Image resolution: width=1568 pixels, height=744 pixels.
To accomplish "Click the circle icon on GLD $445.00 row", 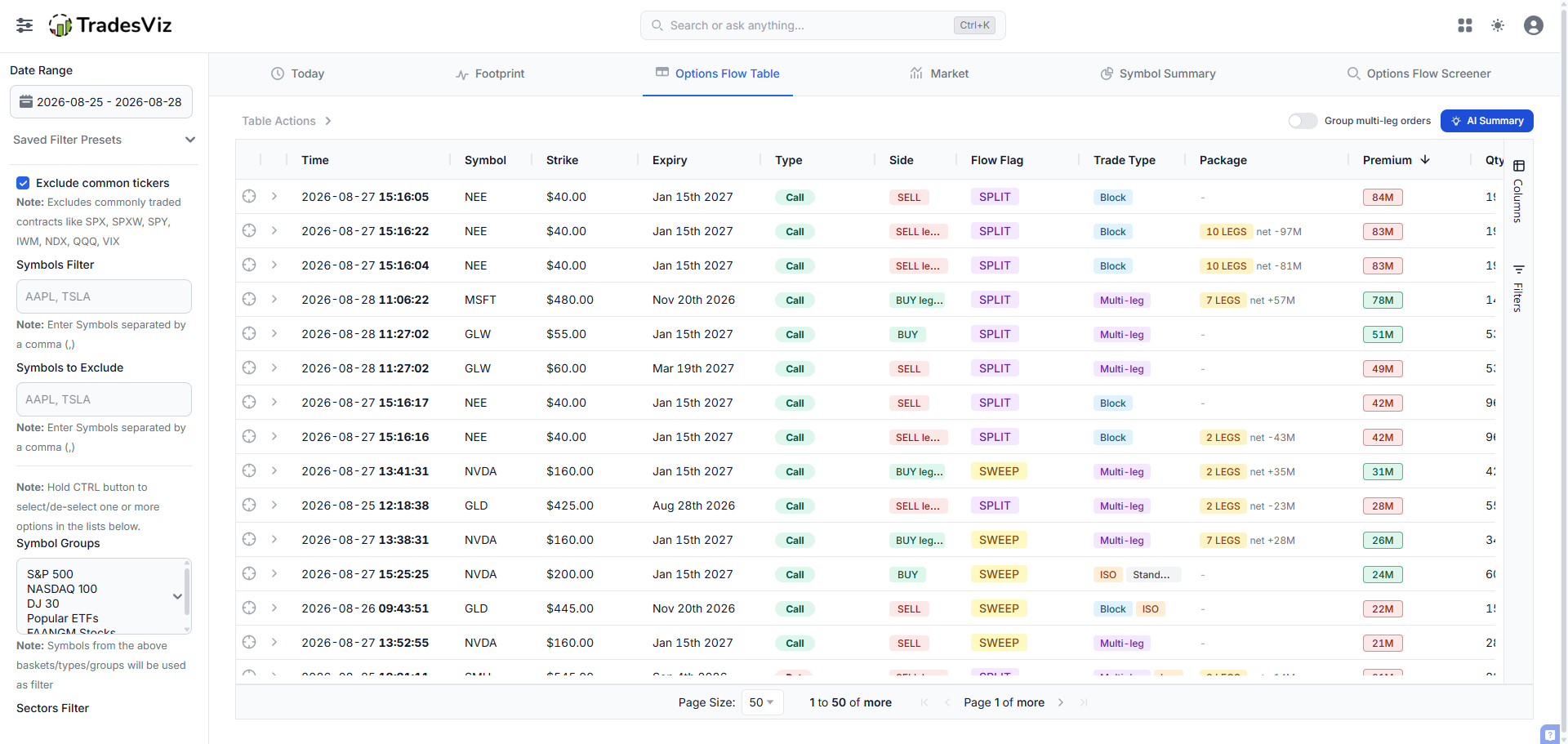I will (x=249, y=608).
